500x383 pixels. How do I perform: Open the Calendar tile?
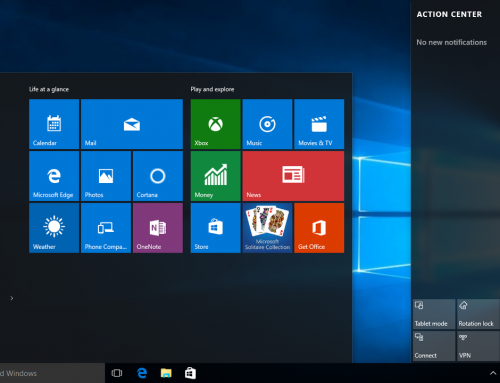[x=54, y=124]
